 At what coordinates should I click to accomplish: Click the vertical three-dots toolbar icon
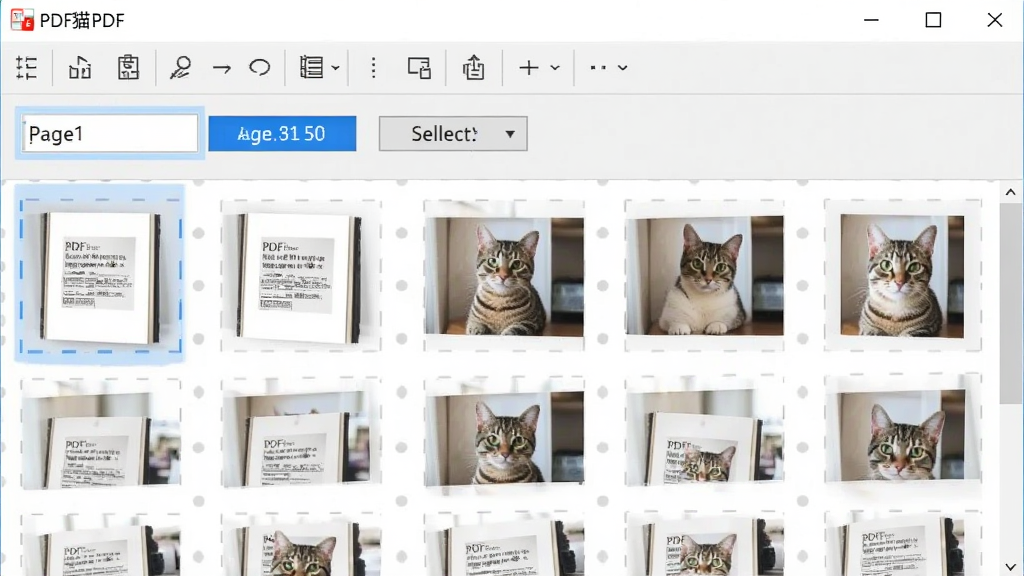tap(374, 67)
